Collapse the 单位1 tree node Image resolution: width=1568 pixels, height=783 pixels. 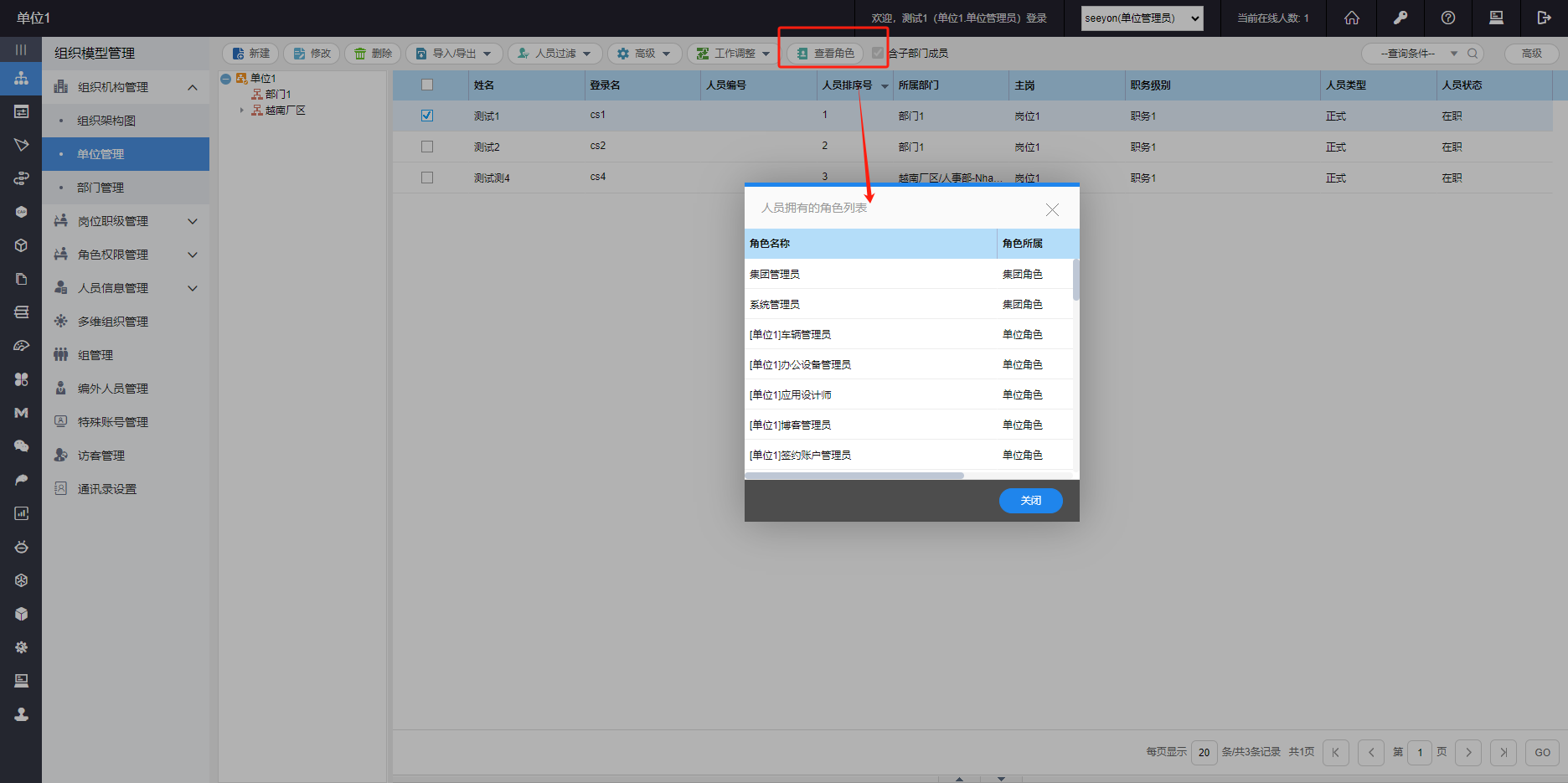[x=226, y=79]
